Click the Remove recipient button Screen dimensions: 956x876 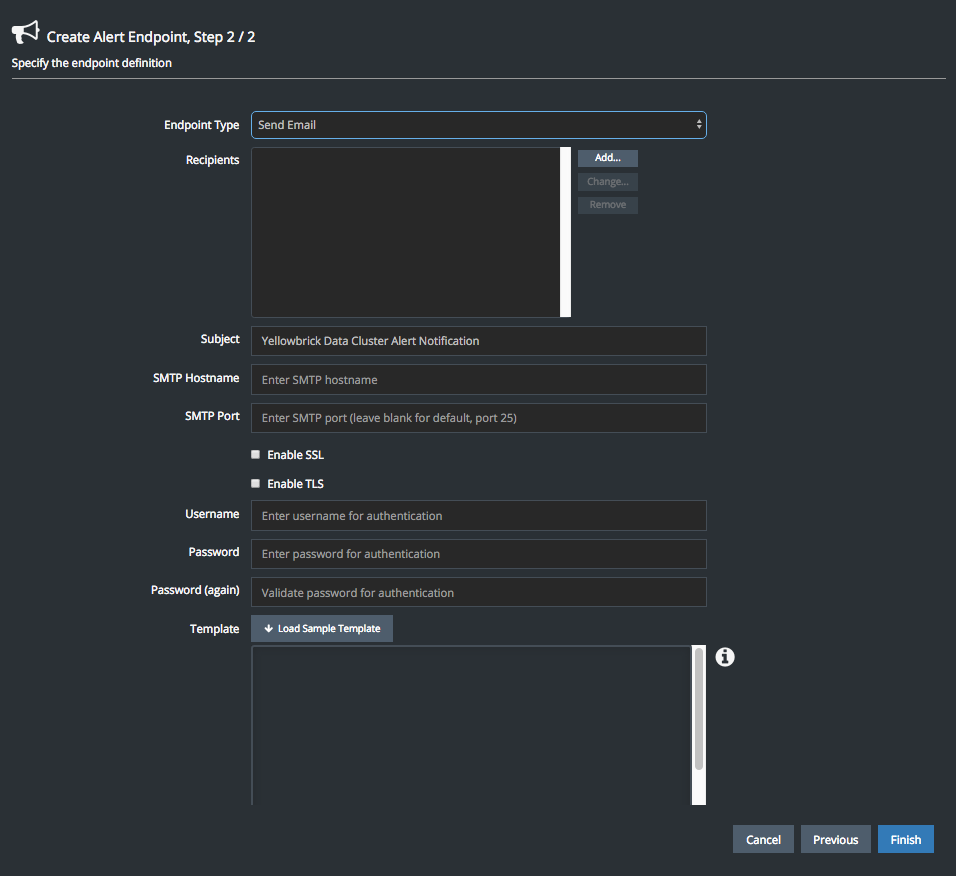tap(607, 205)
